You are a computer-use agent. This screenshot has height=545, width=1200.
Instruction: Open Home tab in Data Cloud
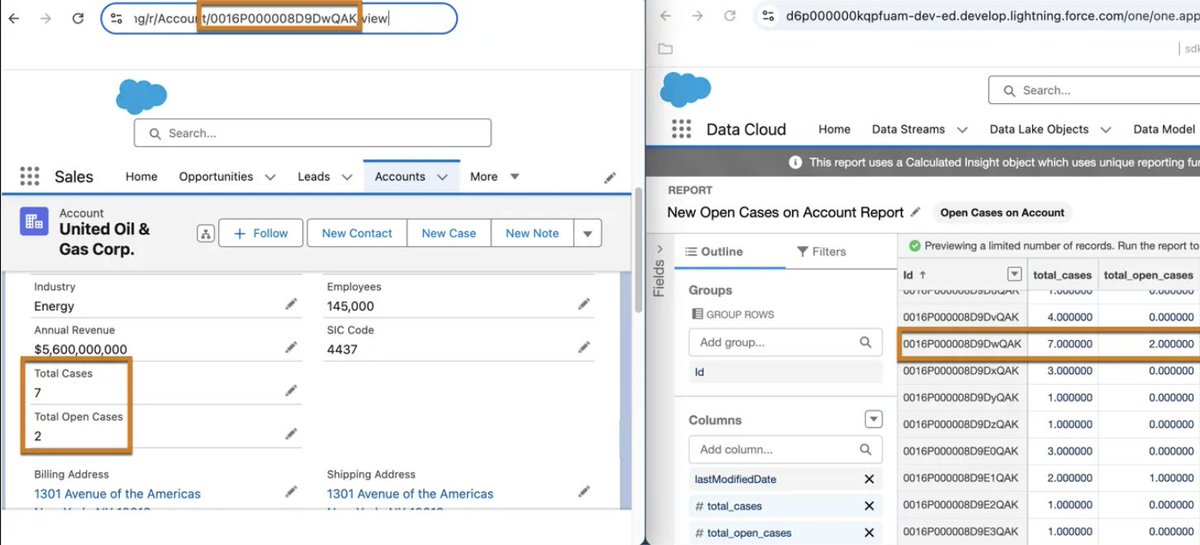(x=834, y=129)
